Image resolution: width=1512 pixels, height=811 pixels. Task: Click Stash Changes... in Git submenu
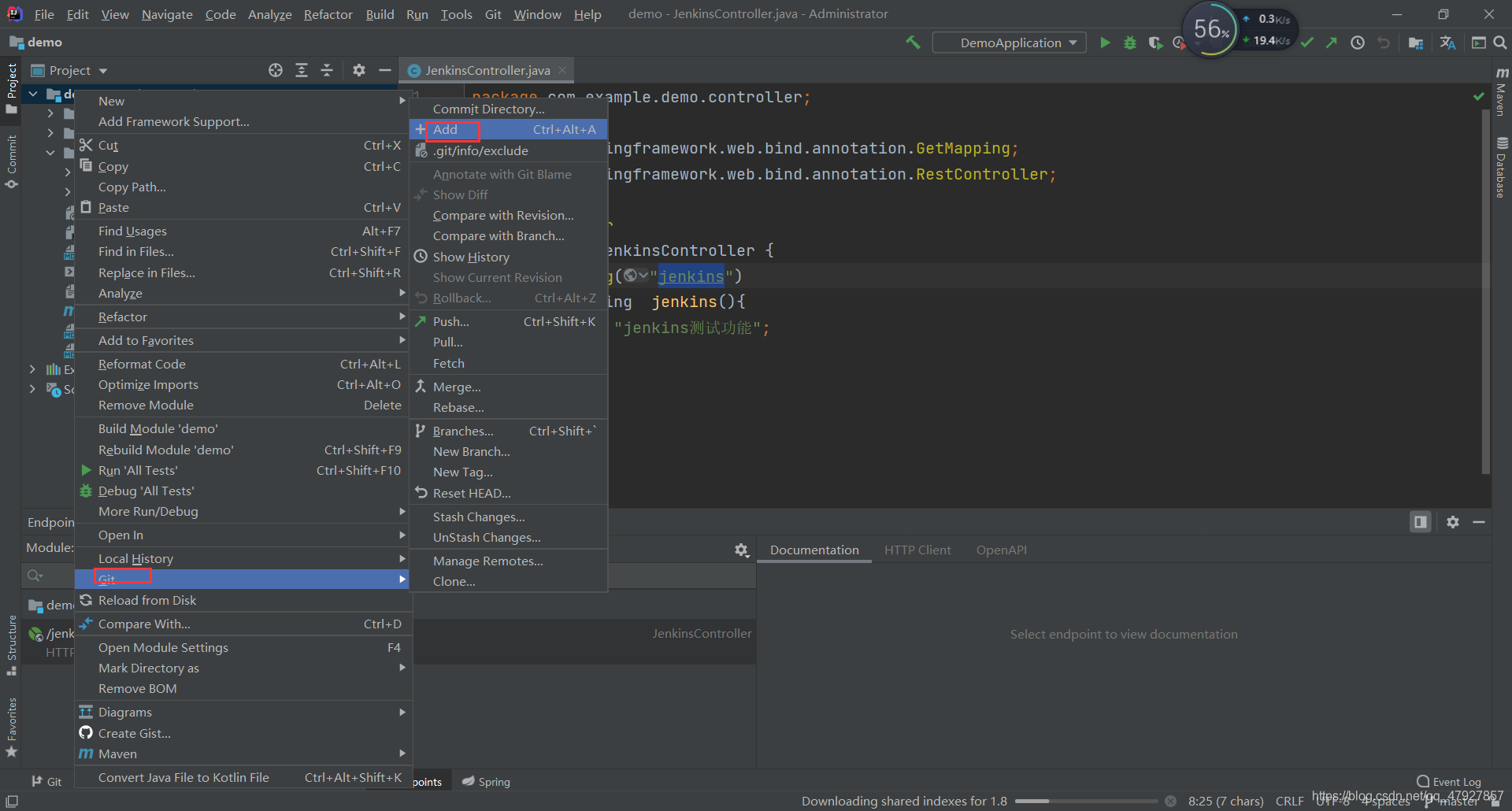tap(509, 517)
